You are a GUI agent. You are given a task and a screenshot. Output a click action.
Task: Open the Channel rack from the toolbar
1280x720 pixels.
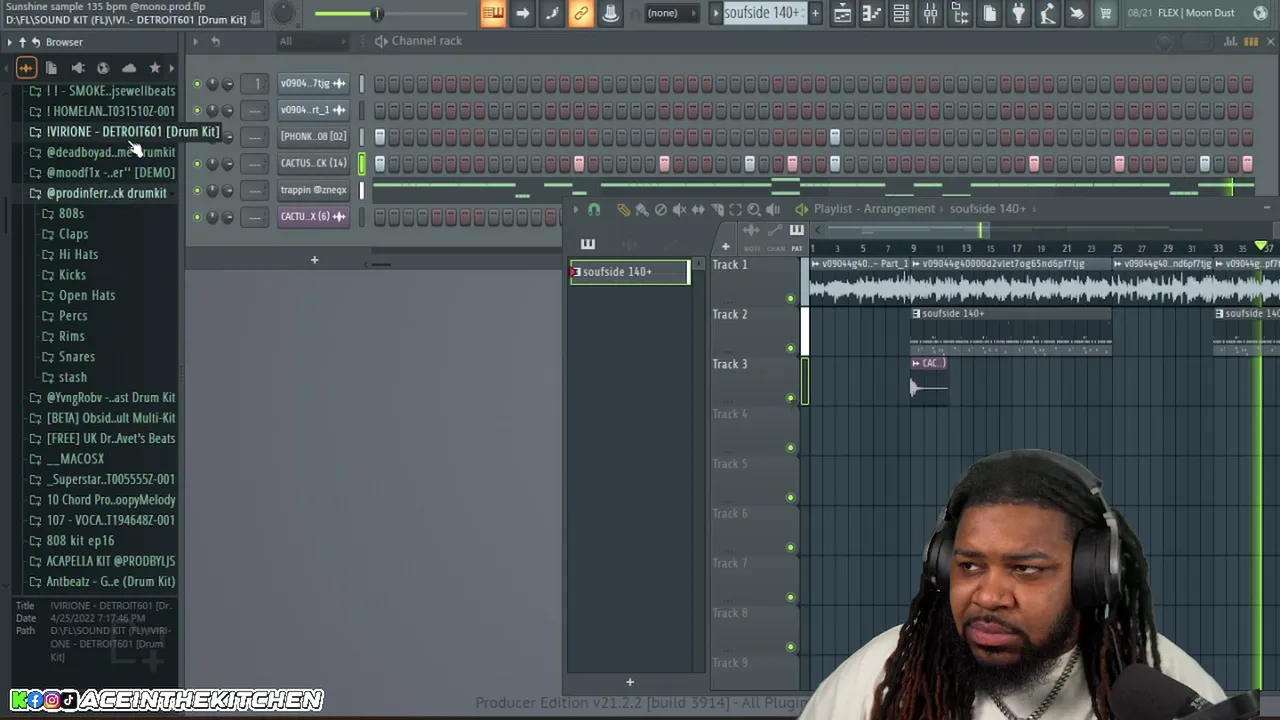901,13
